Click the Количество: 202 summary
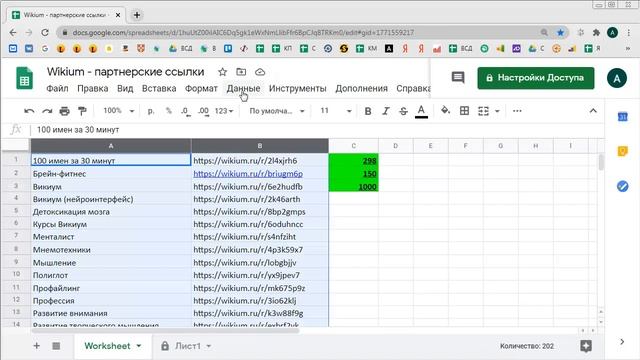Screen dimensions: 640x360 click(x=527, y=346)
